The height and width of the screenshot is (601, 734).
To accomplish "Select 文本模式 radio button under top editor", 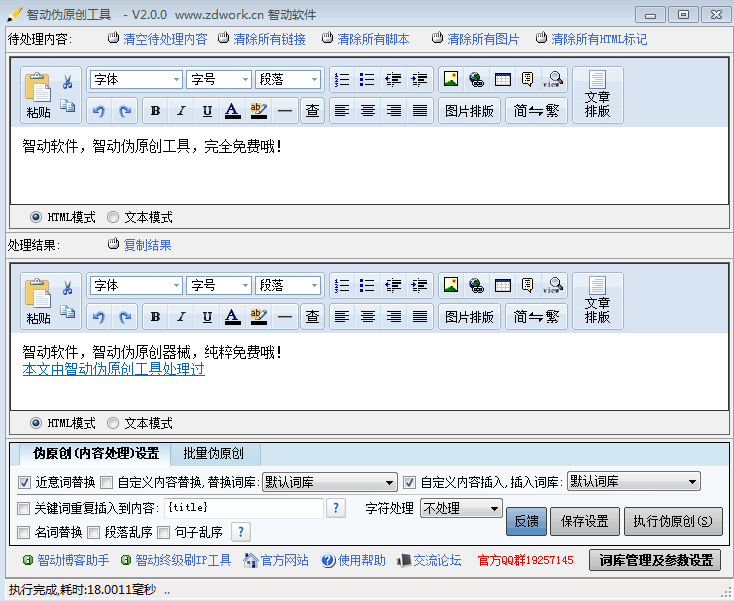I will click(x=113, y=217).
